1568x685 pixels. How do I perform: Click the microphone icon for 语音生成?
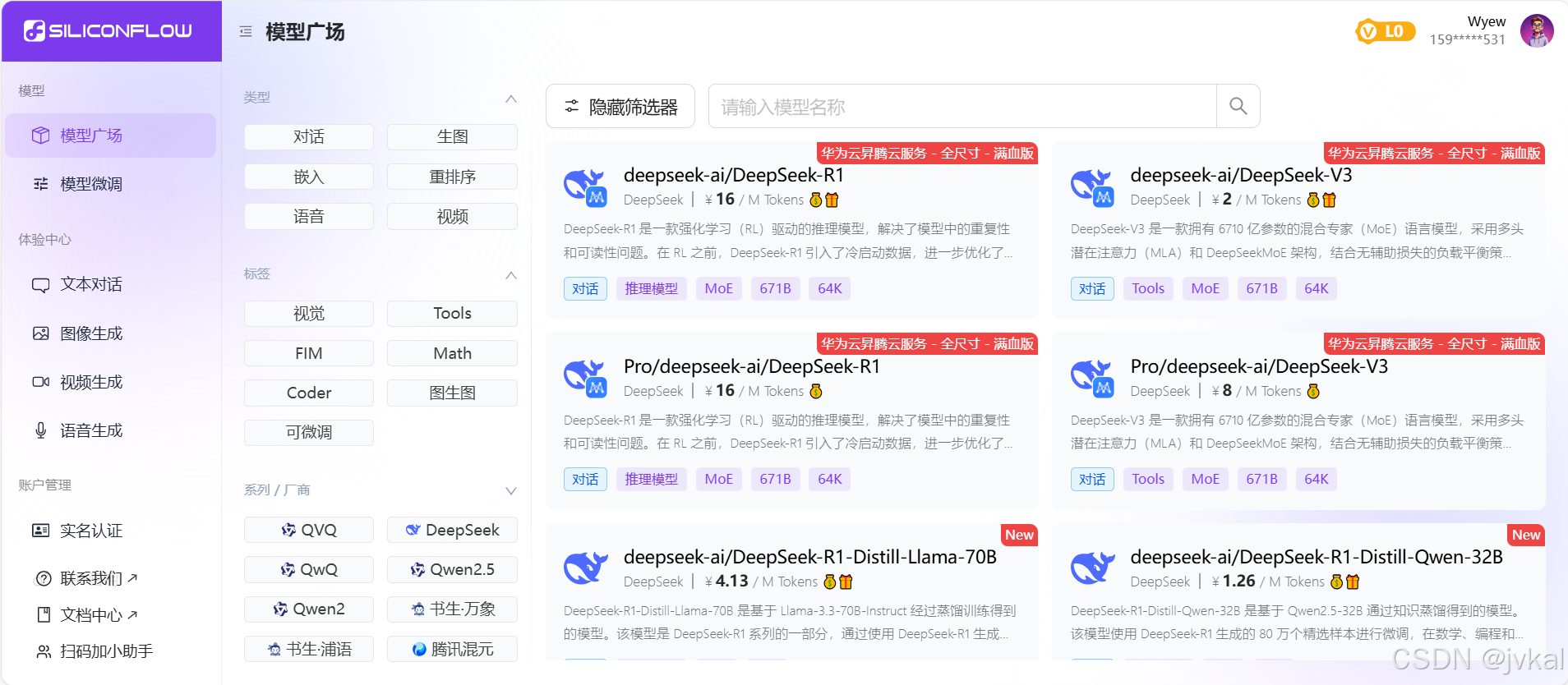point(40,430)
